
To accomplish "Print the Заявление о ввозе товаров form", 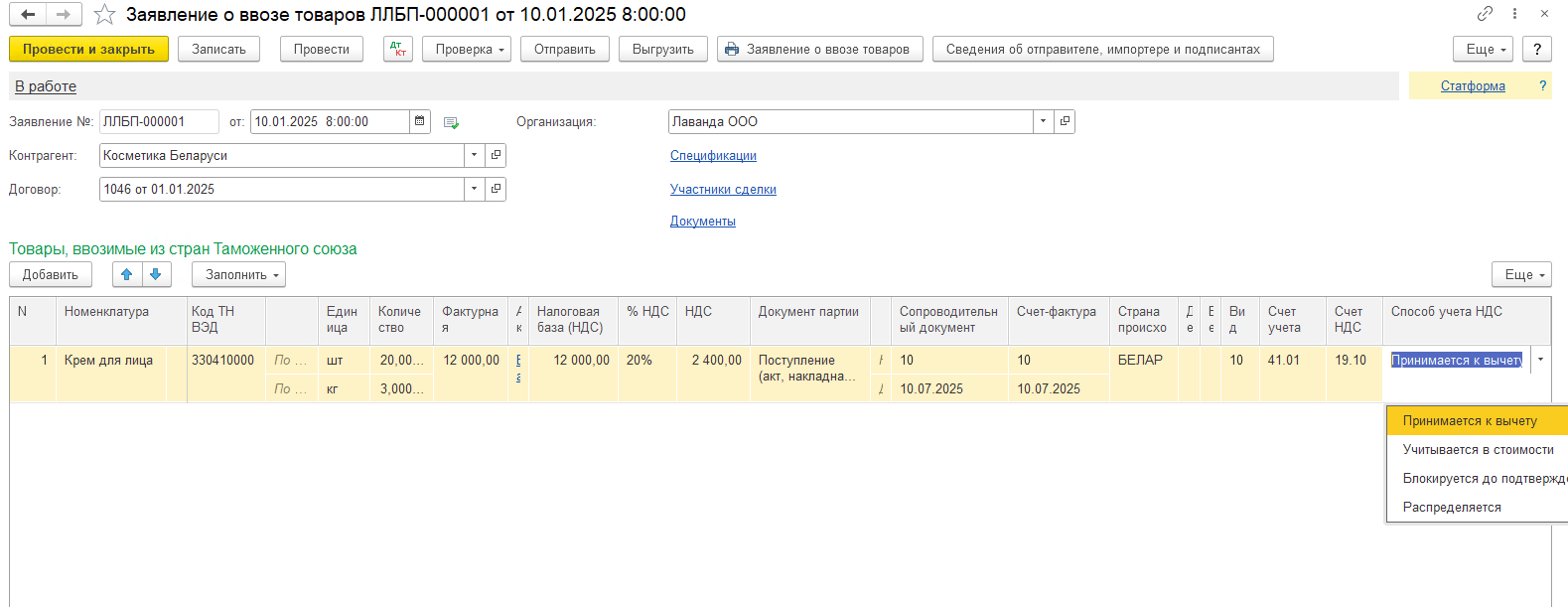I will point(820,49).
